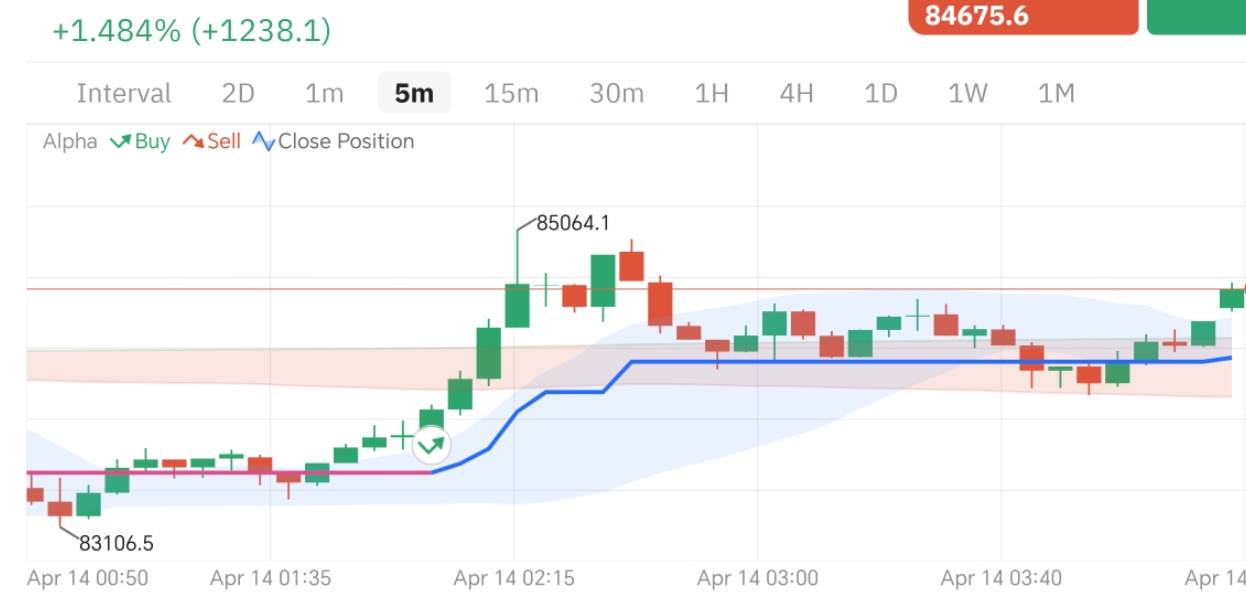
Task: Switch to the 2D interval
Action: pos(238,94)
